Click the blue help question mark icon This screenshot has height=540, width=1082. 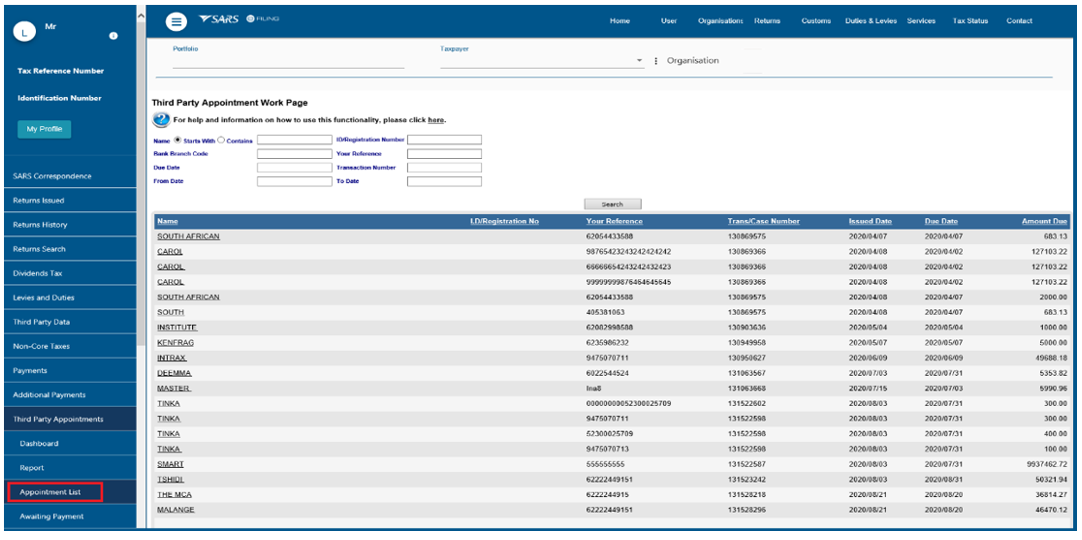(x=160, y=120)
